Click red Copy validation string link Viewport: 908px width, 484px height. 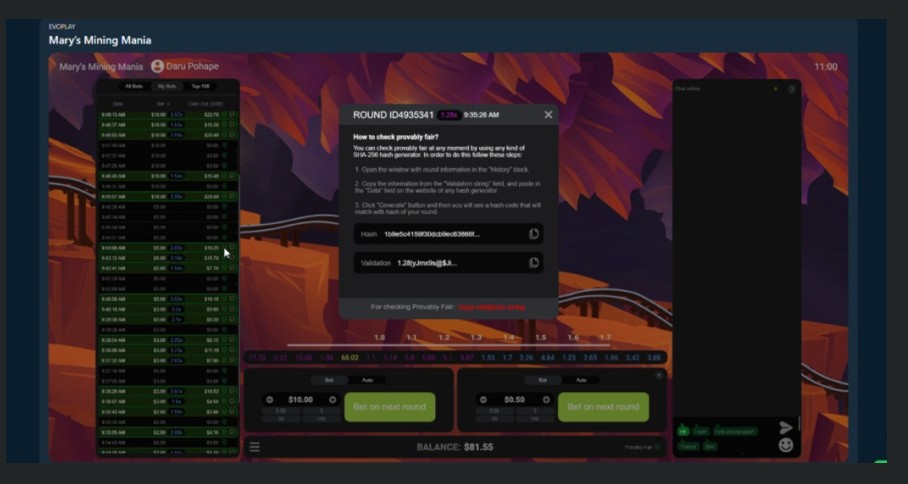[x=491, y=307]
